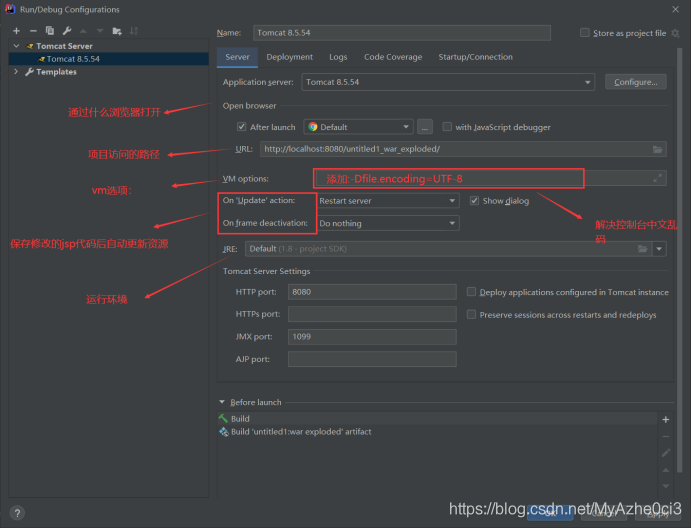Click the copy configuration icon

[x=49, y=31]
